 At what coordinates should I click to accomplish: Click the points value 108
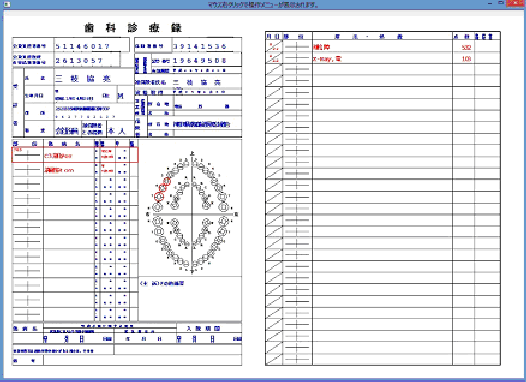[x=466, y=59]
